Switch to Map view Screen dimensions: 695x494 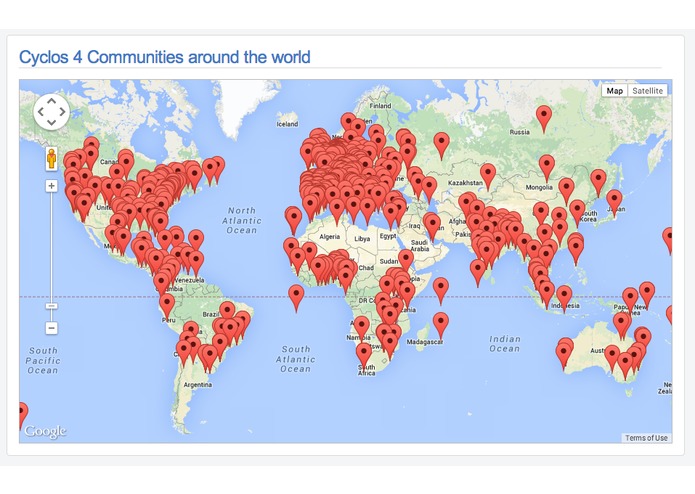click(x=614, y=90)
